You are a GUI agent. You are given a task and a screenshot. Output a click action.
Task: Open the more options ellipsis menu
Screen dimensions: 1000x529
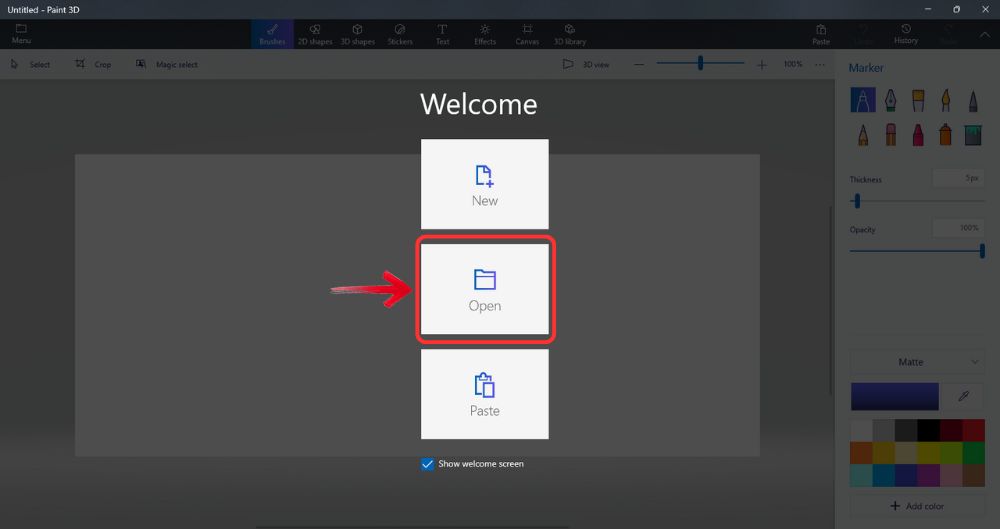pos(820,64)
